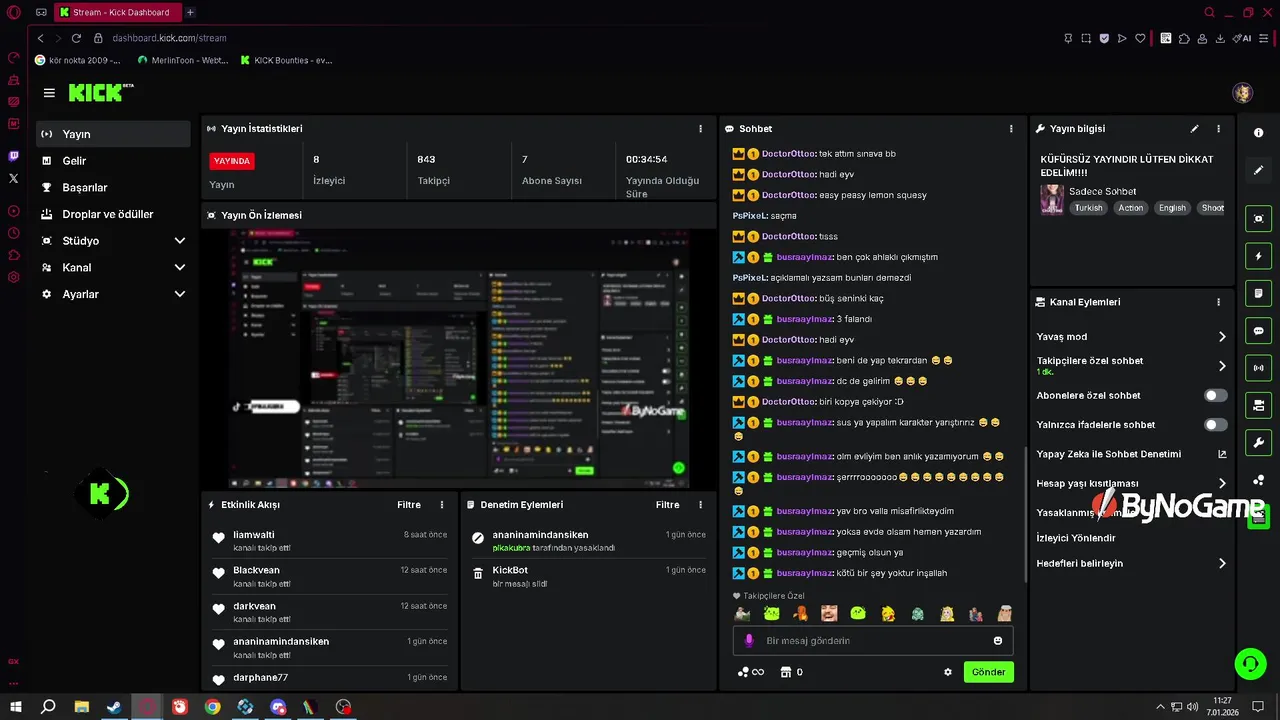
Task: Click the green Gönder button
Action: (988, 672)
